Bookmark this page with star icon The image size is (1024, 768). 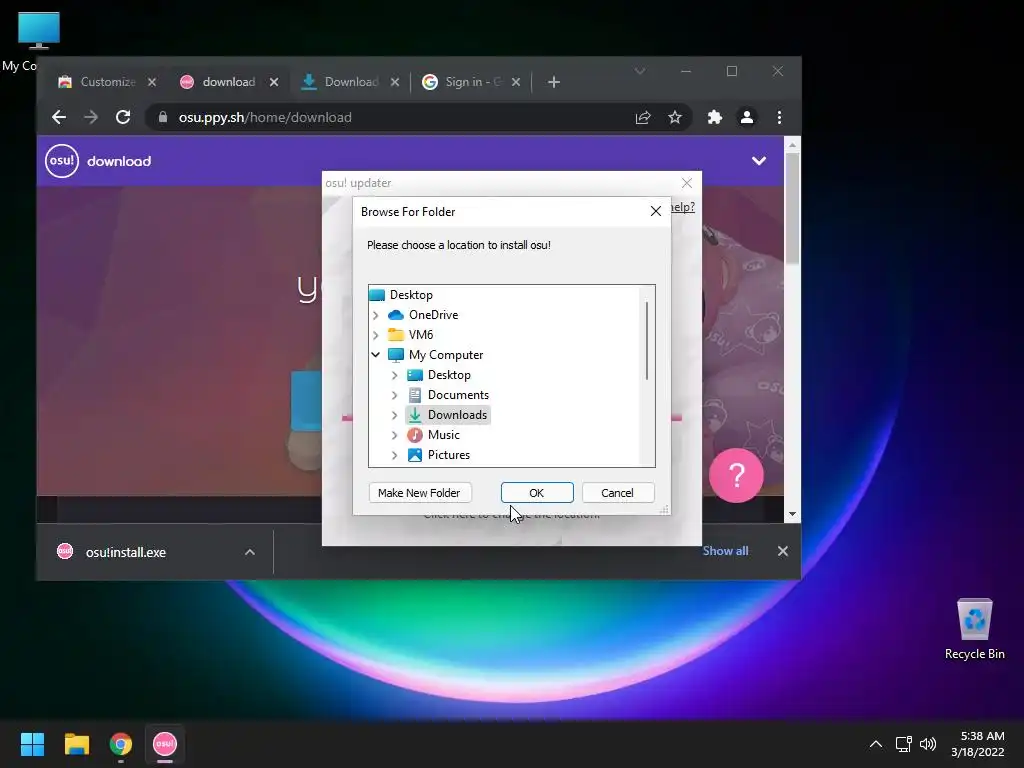click(x=675, y=117)
